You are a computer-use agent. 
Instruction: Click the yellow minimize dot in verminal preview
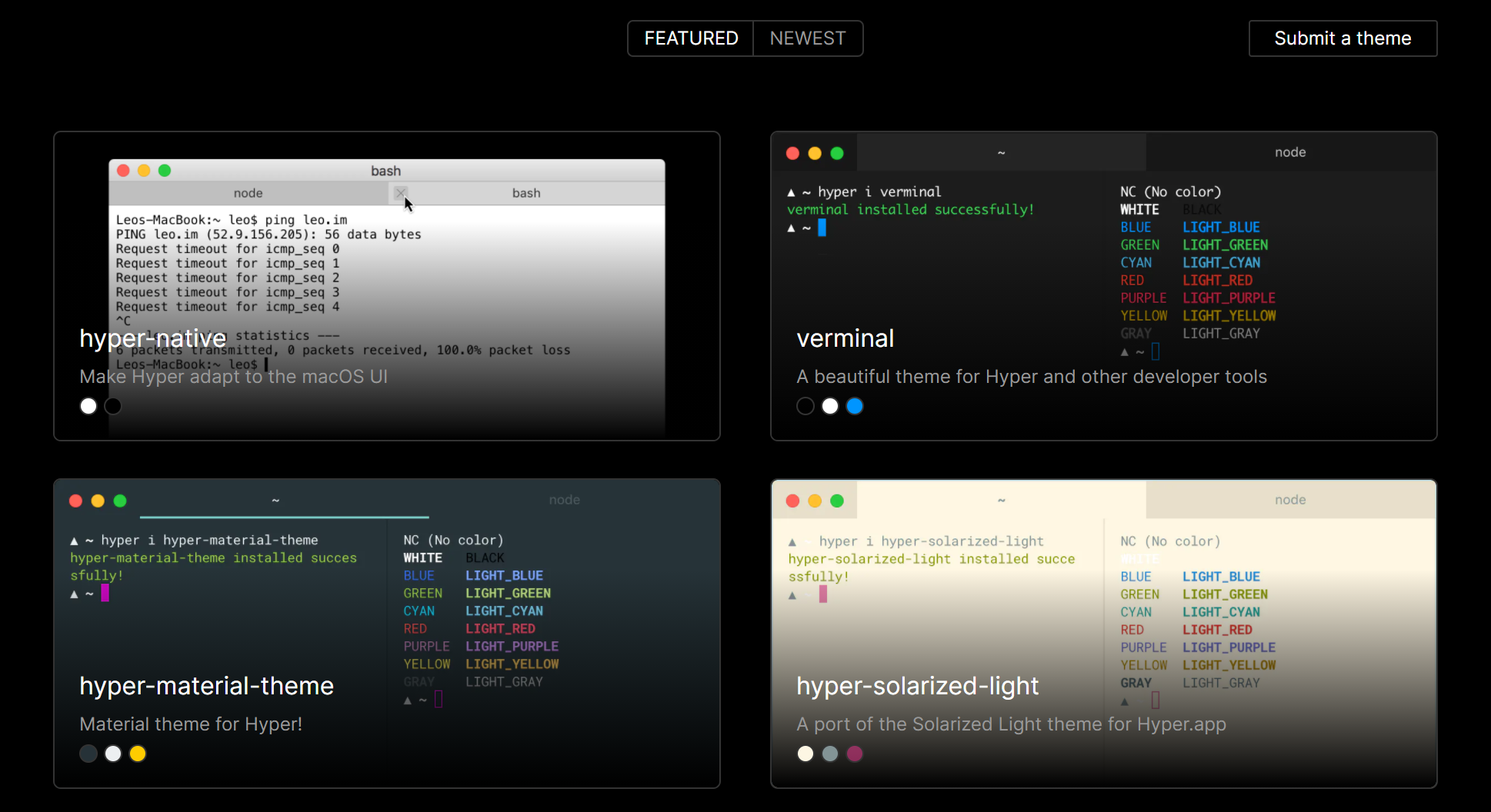coord(815,153)
